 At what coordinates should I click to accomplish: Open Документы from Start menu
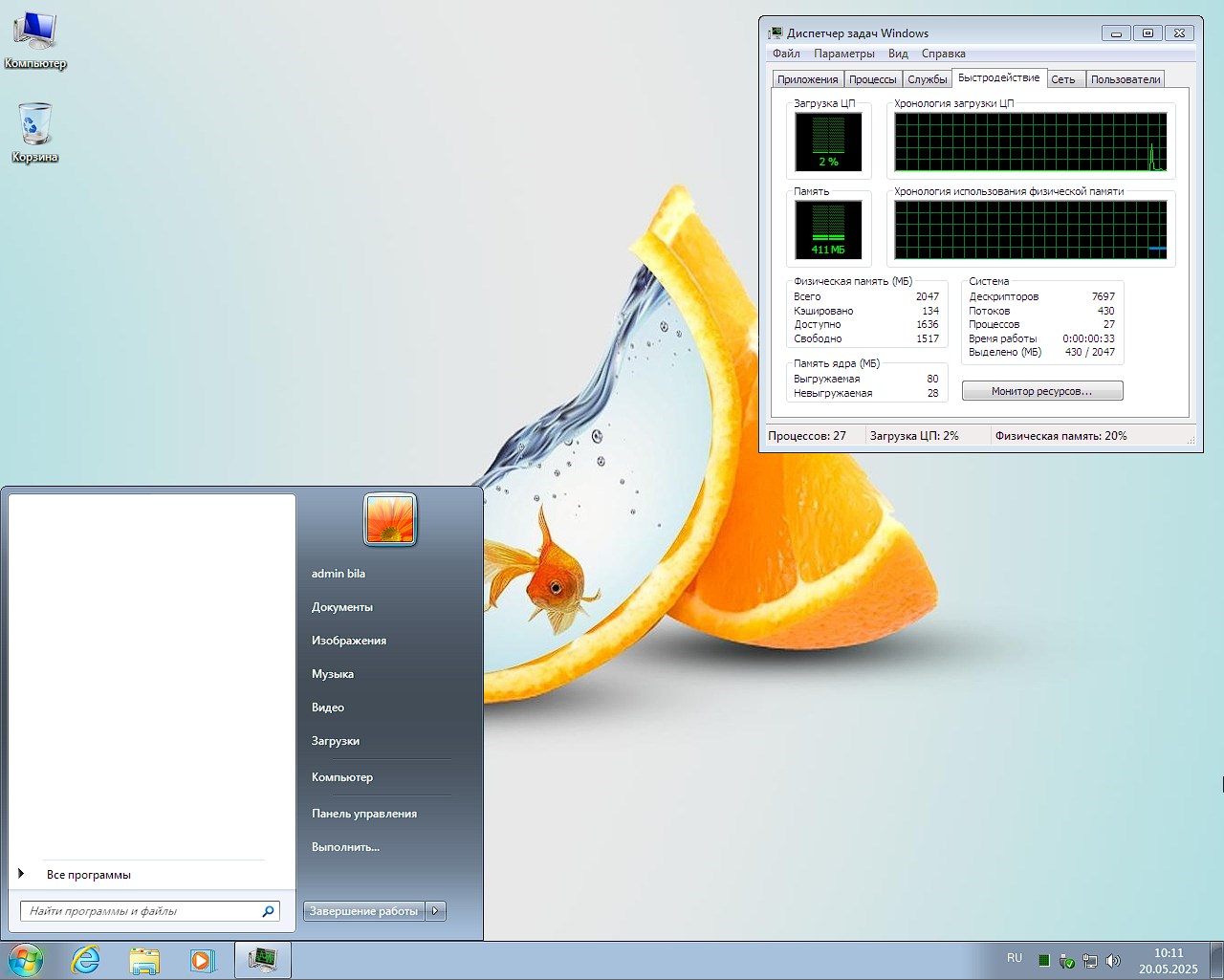[342, 607]
